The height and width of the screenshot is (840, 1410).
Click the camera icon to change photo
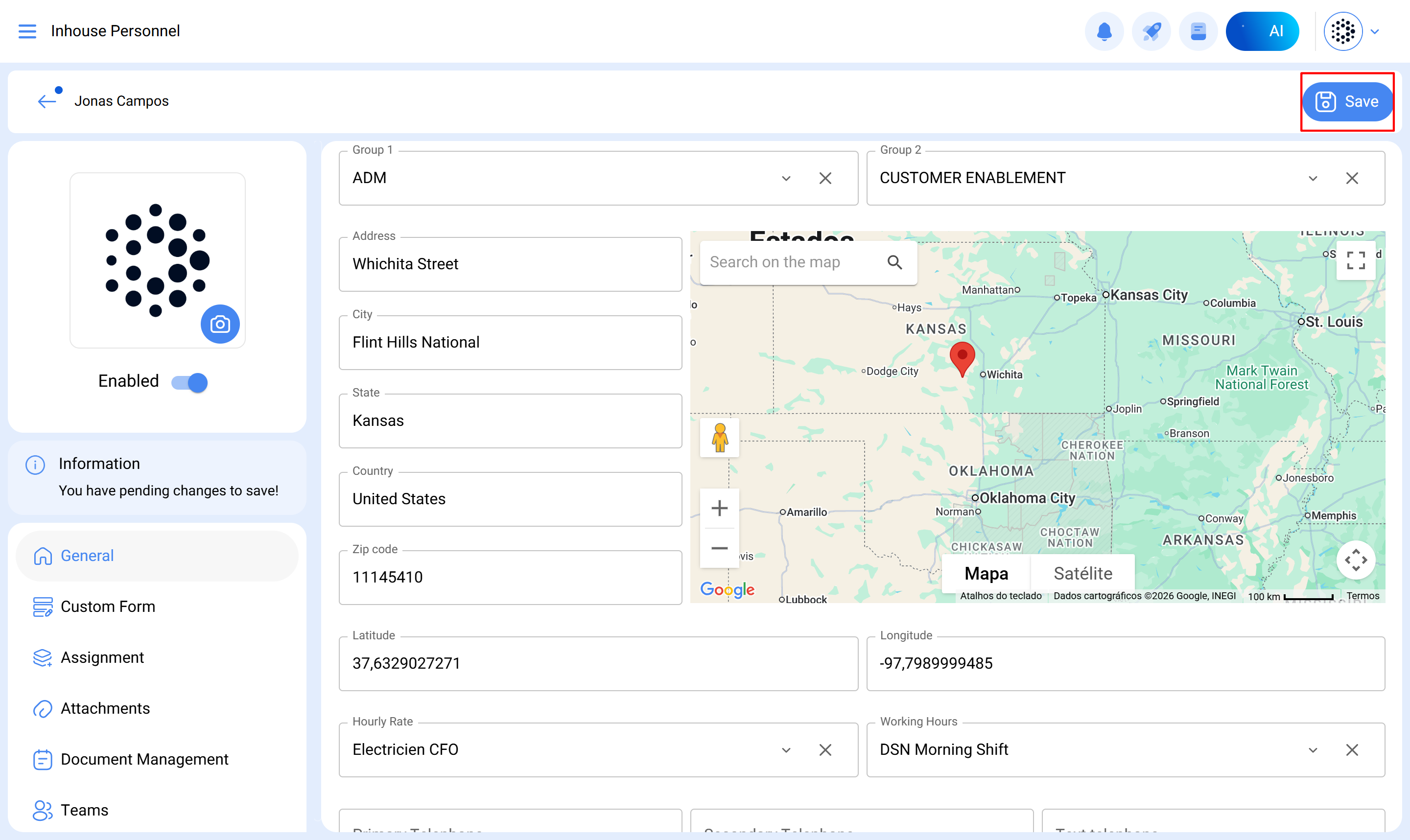(x=220, y=325)
